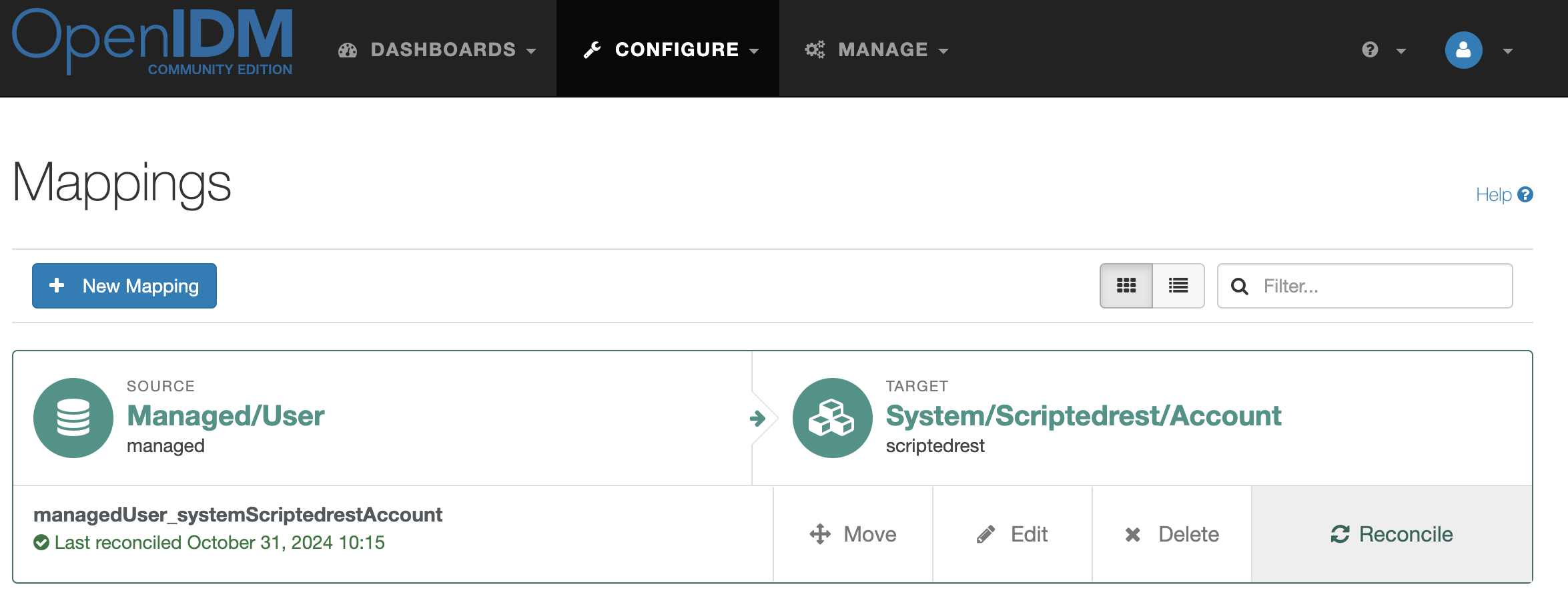Click the Dashboards gauge icon
This screenshot has width=1568, height=601.
click(348, 50)
